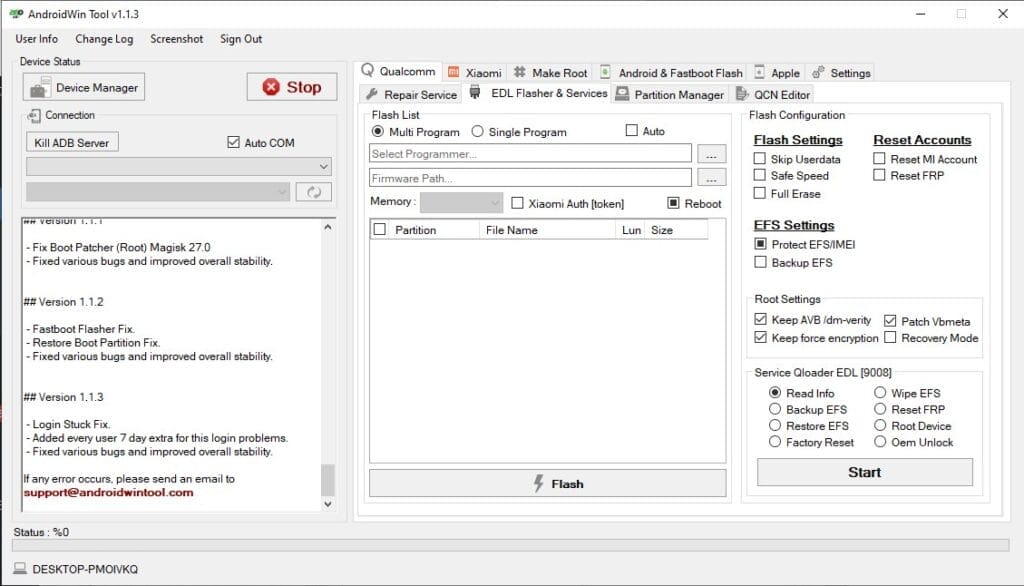Open the Settings tab with gear icon
The image size is (1024, 586).
[841, 72]
